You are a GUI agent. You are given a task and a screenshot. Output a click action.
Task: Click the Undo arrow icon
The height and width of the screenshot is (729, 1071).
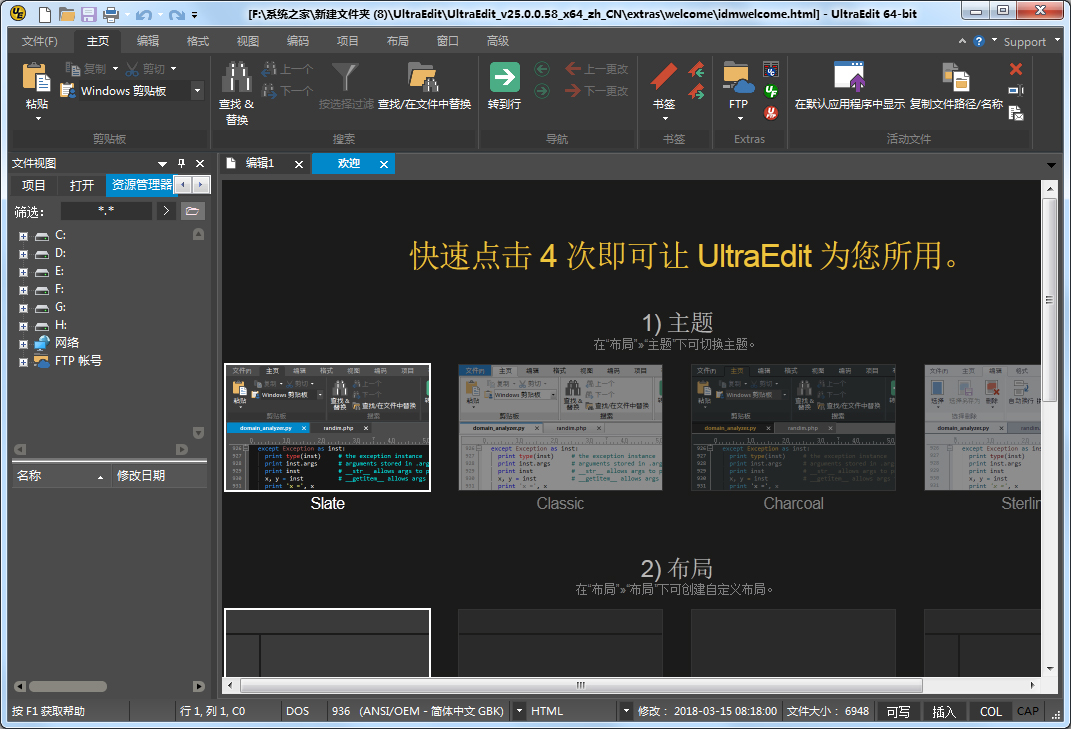[143, 14]
